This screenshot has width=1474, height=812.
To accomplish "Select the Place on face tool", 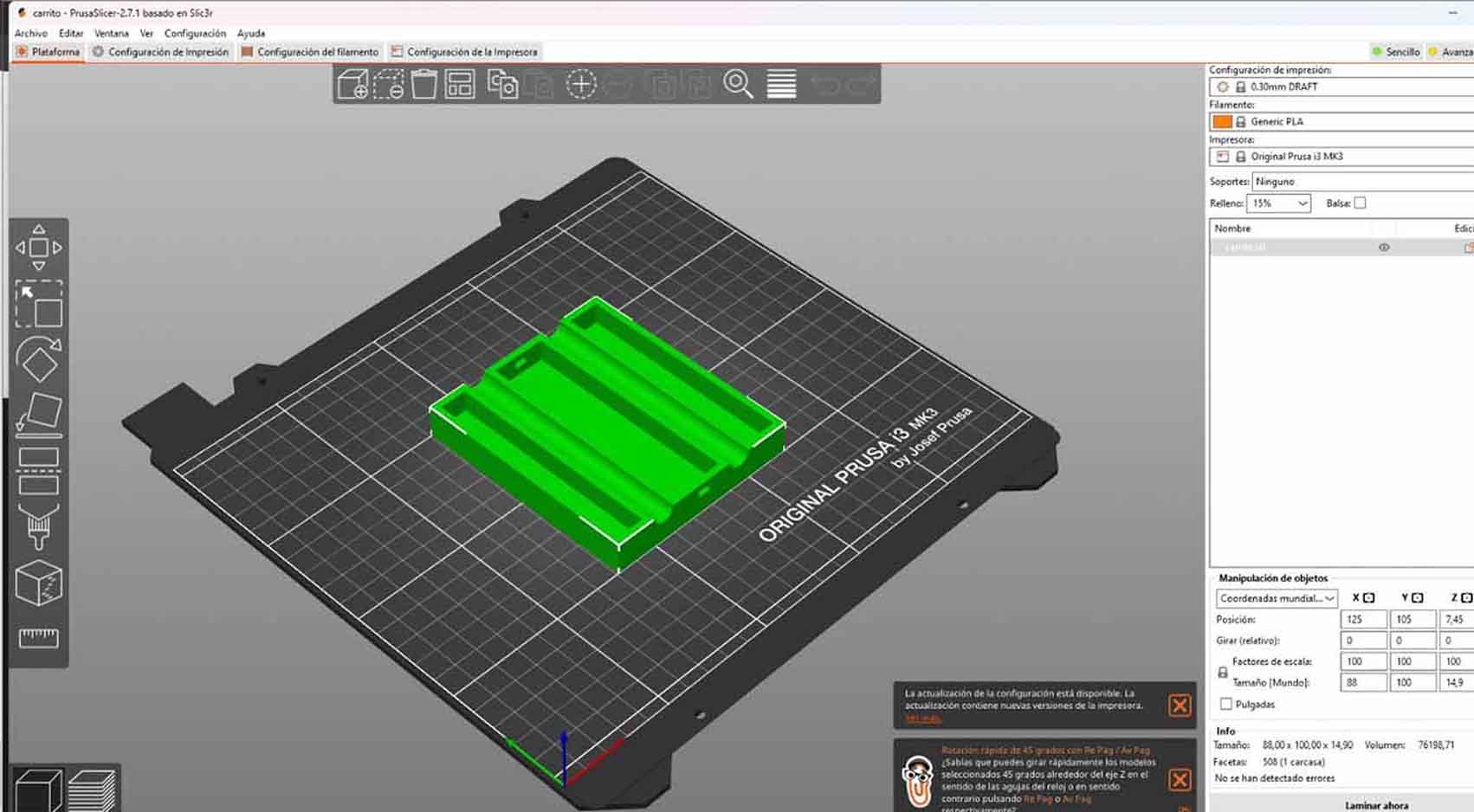I will [39, 415].
